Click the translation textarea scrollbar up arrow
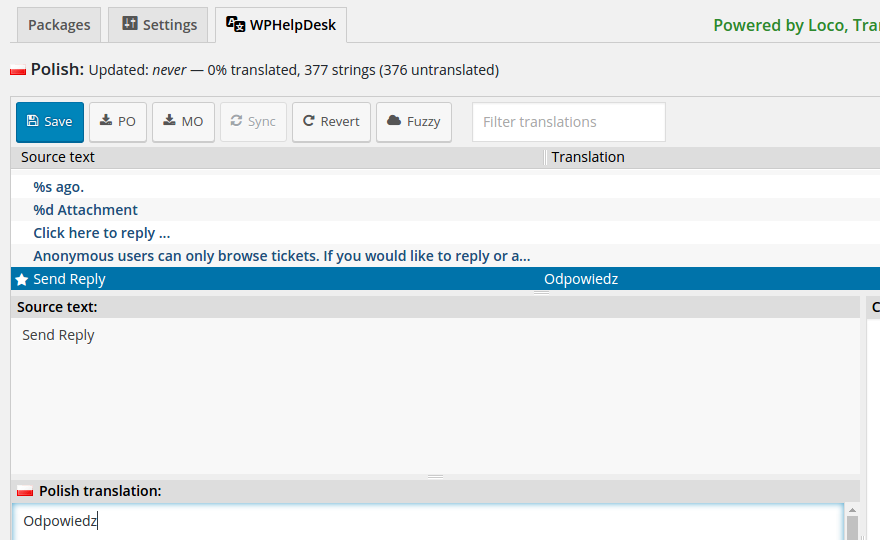Viewport: 880px width, 540px height. point(852,510)
